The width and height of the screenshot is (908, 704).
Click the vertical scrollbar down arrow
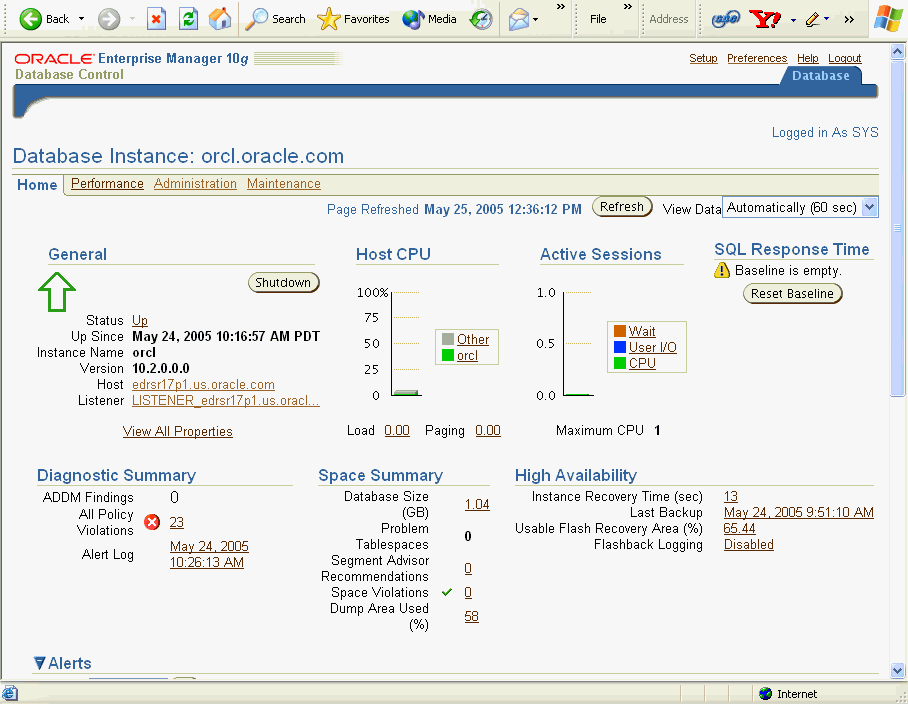[x=897, y=671]
